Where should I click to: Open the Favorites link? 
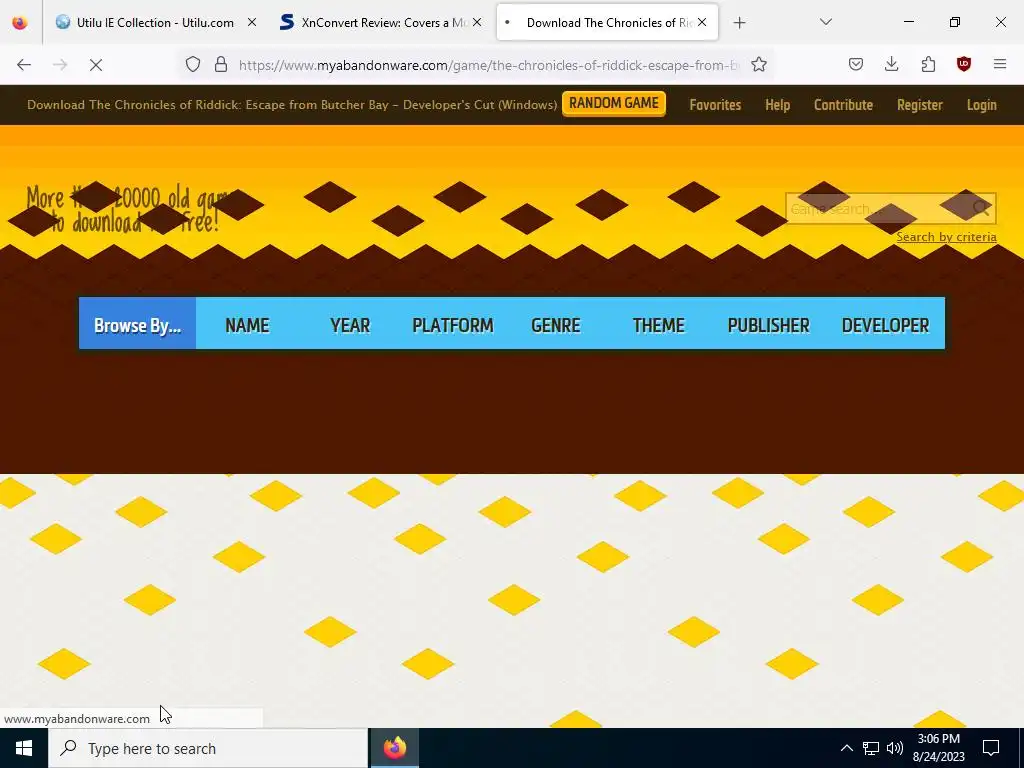(715, 105)
